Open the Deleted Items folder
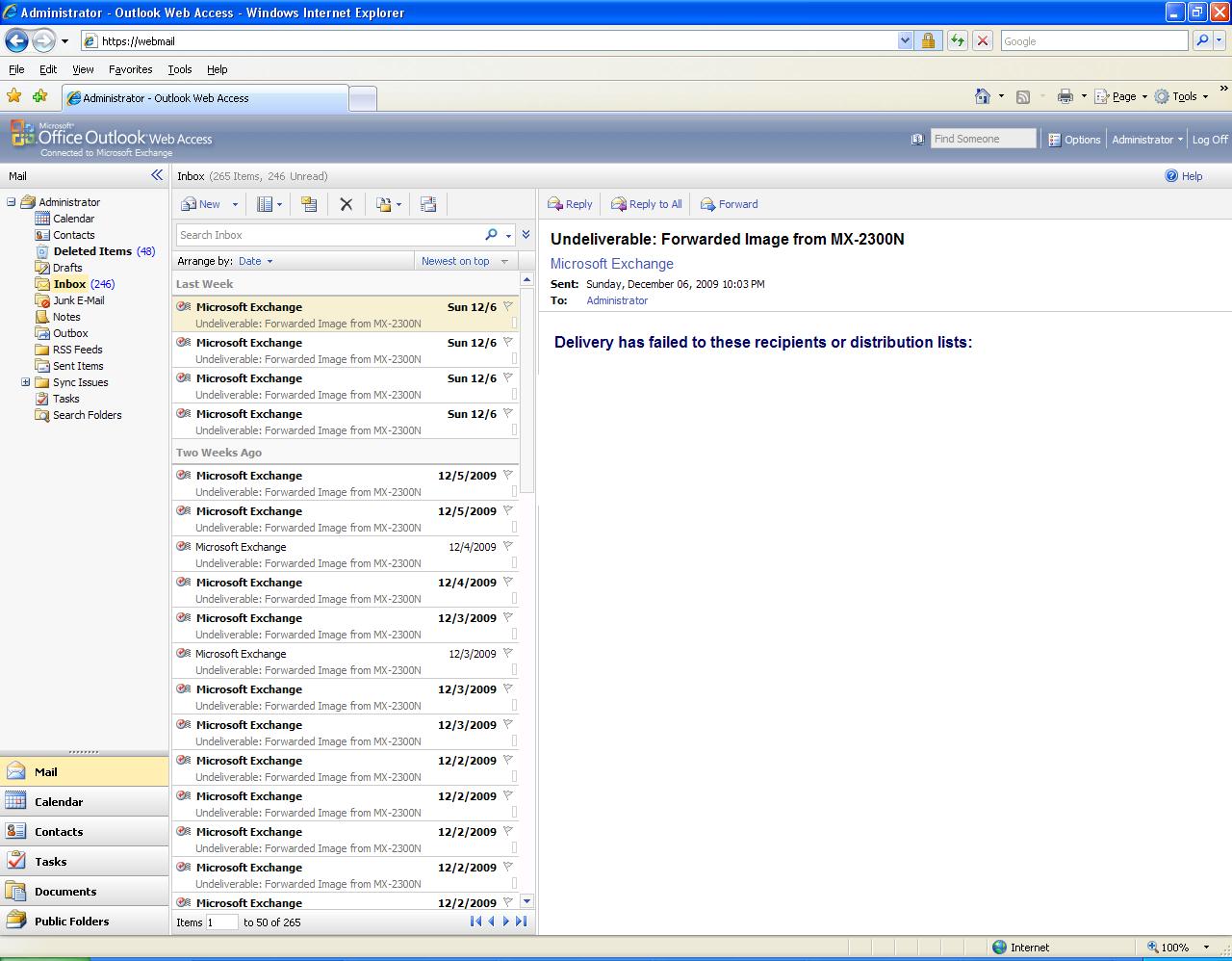The height and width of the screenshot is (961, 1232). tap(92, 251)
